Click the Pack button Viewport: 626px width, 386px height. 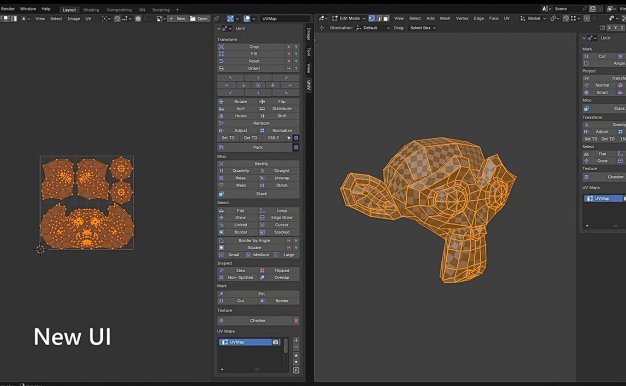[x=255, y=147]
